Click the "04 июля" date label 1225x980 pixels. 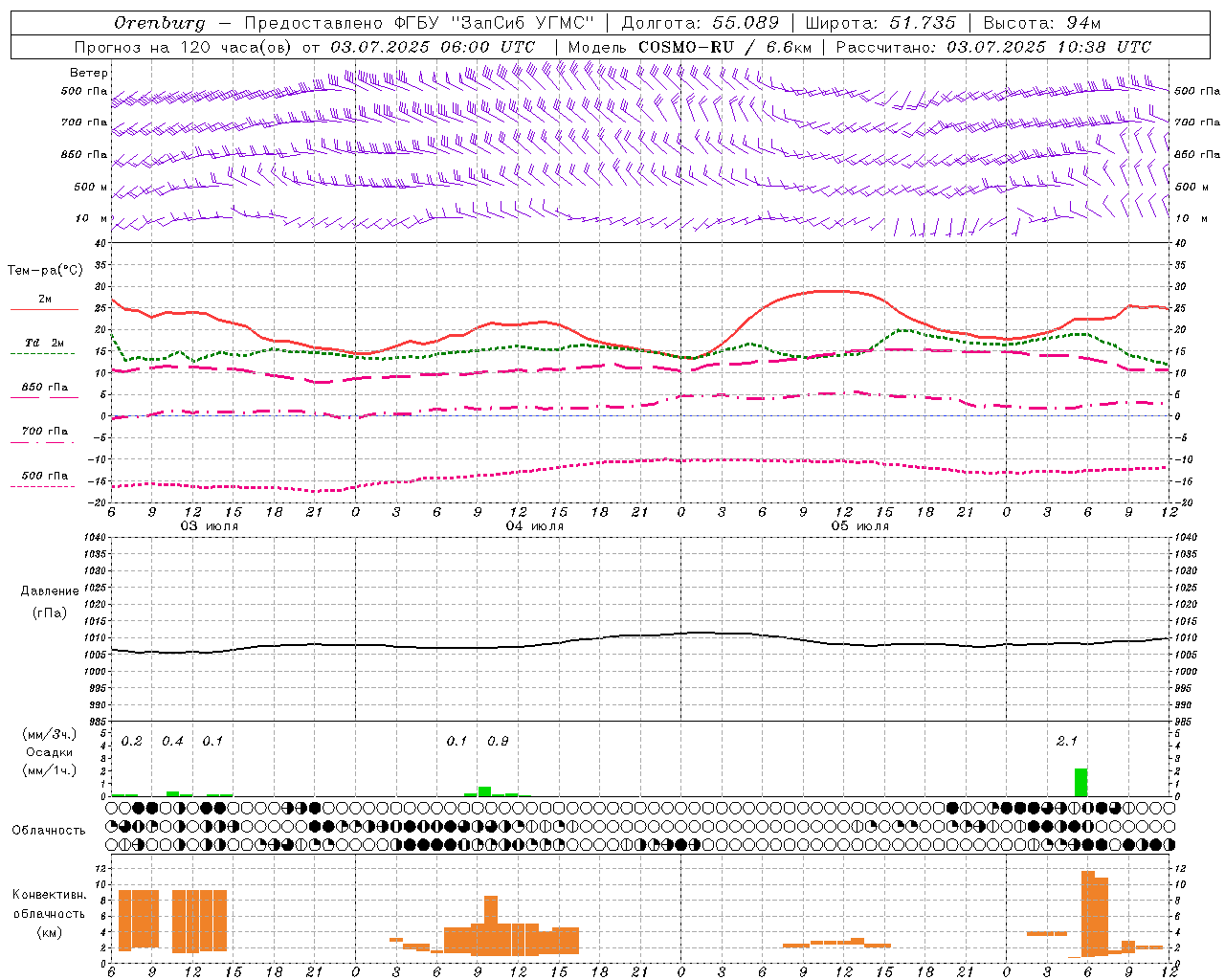[x=535, y=526]
